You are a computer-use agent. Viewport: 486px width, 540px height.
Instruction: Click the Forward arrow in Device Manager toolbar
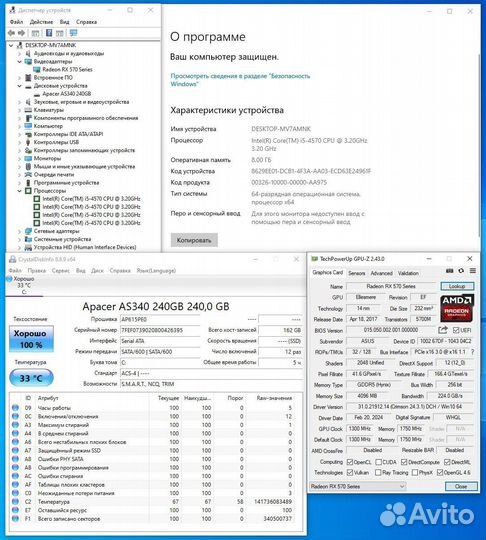tap(21, 33)
